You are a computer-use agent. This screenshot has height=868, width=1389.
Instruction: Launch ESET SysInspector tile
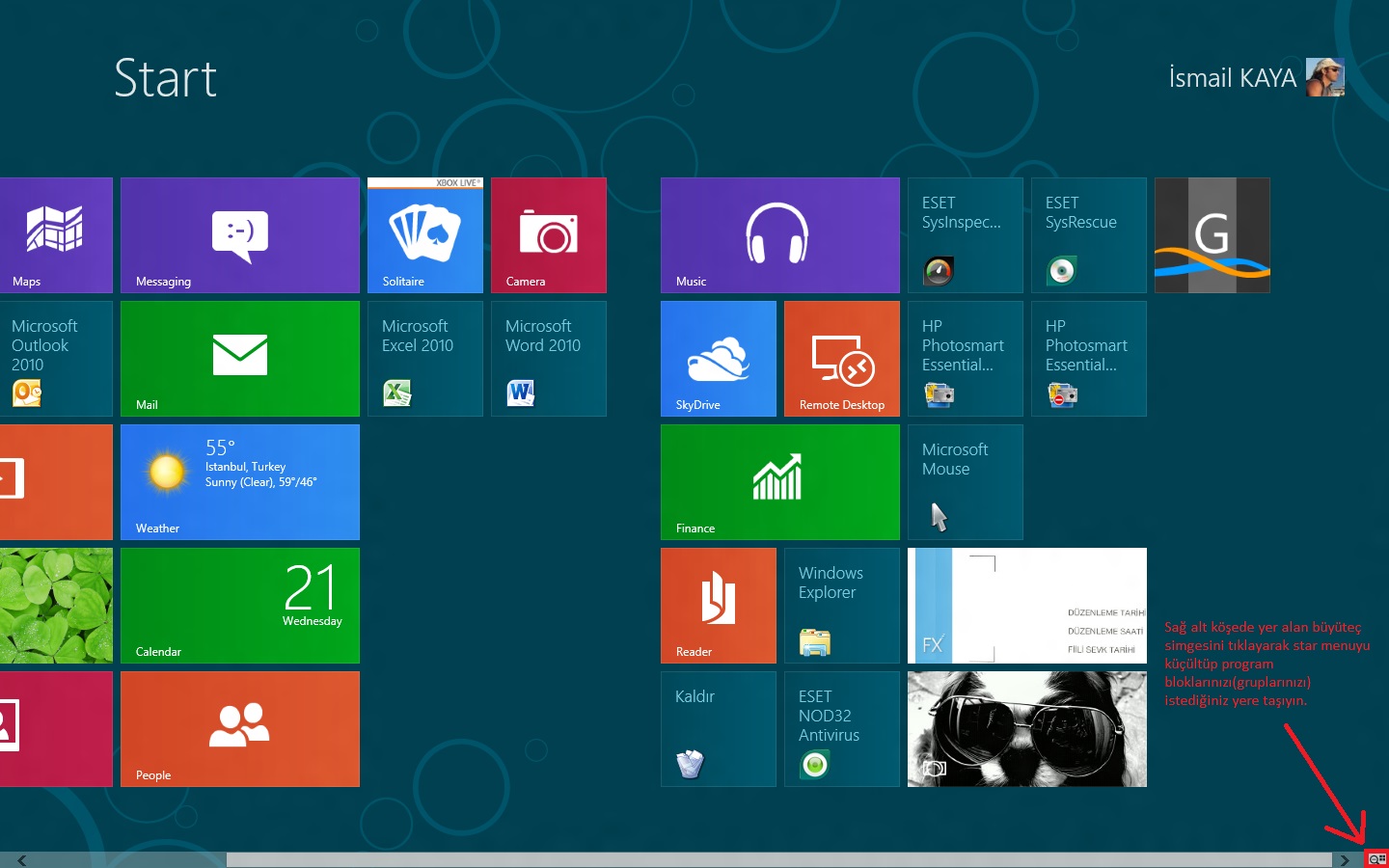point(966,235)
